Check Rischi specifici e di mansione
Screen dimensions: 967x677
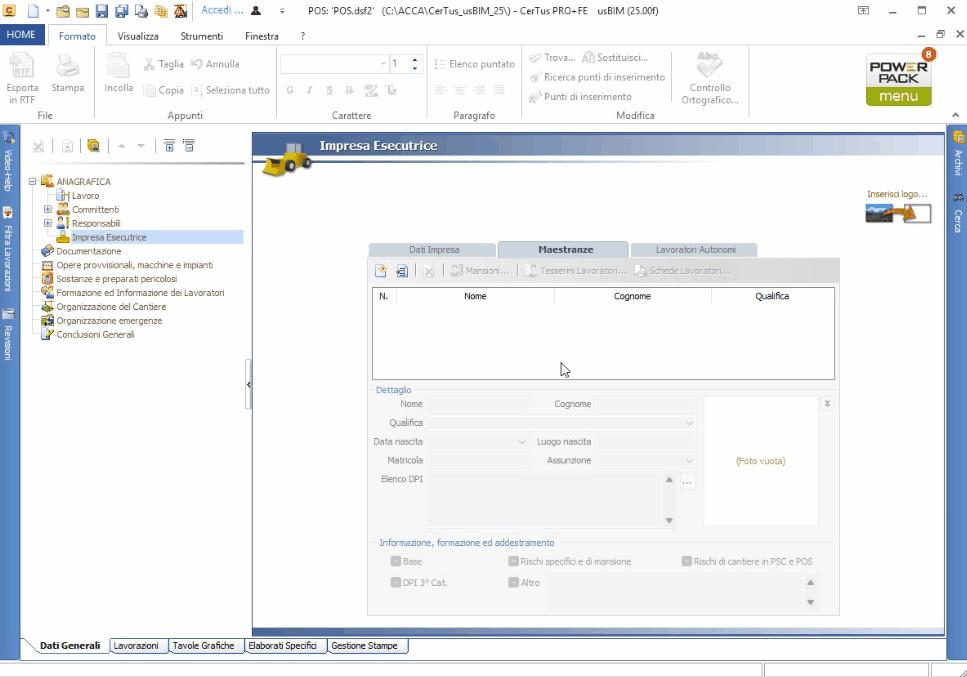[514, 562]
